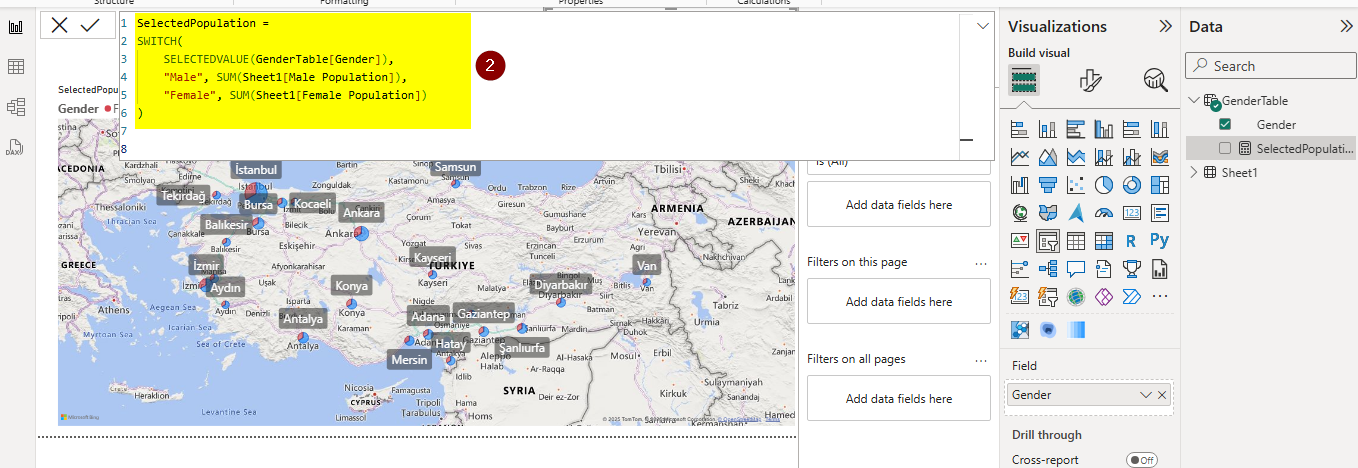1358x468 pixels.
Task: Toggle the Gender field checkbox
Action: [x=1225, y=125]
